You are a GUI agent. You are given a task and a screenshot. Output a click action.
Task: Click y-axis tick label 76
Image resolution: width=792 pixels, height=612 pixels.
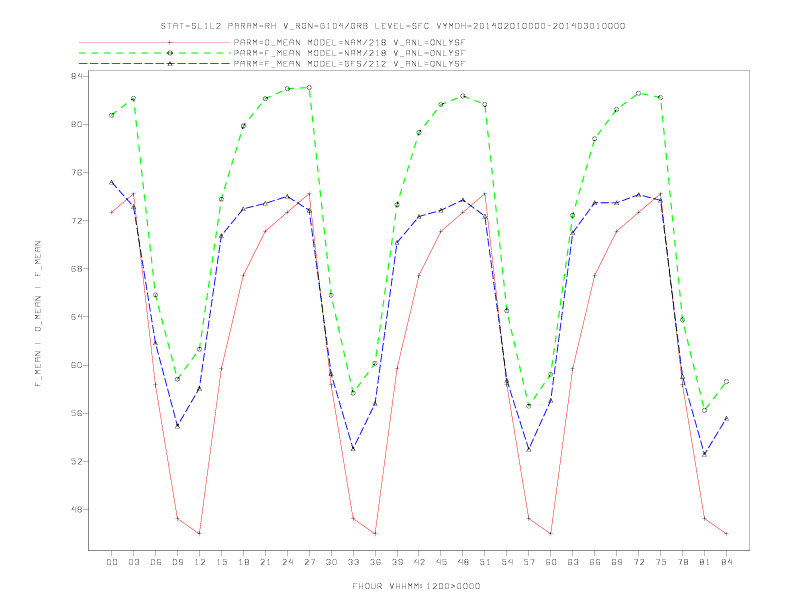[77, 173]
